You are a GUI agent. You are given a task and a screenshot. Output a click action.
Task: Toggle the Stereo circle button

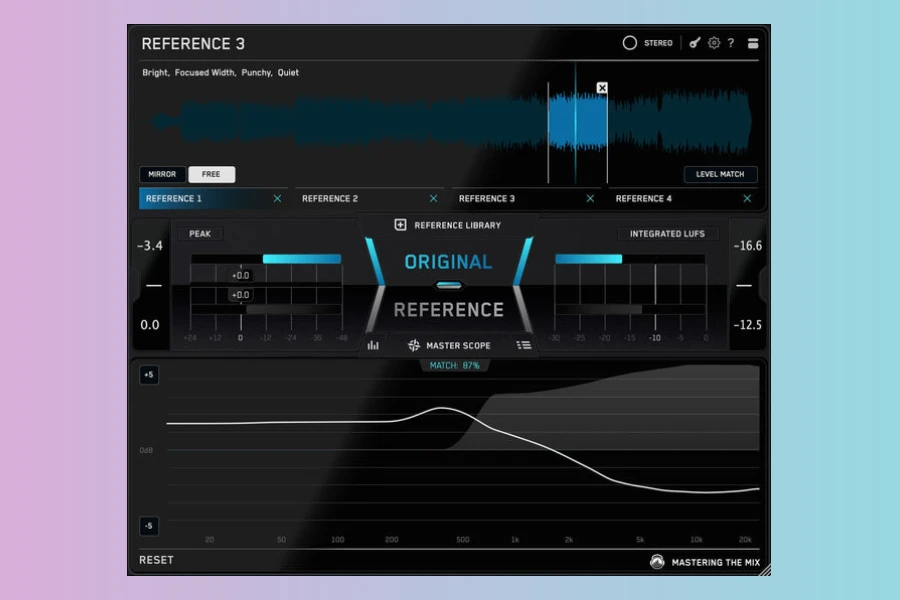click(x=630, y=43)
